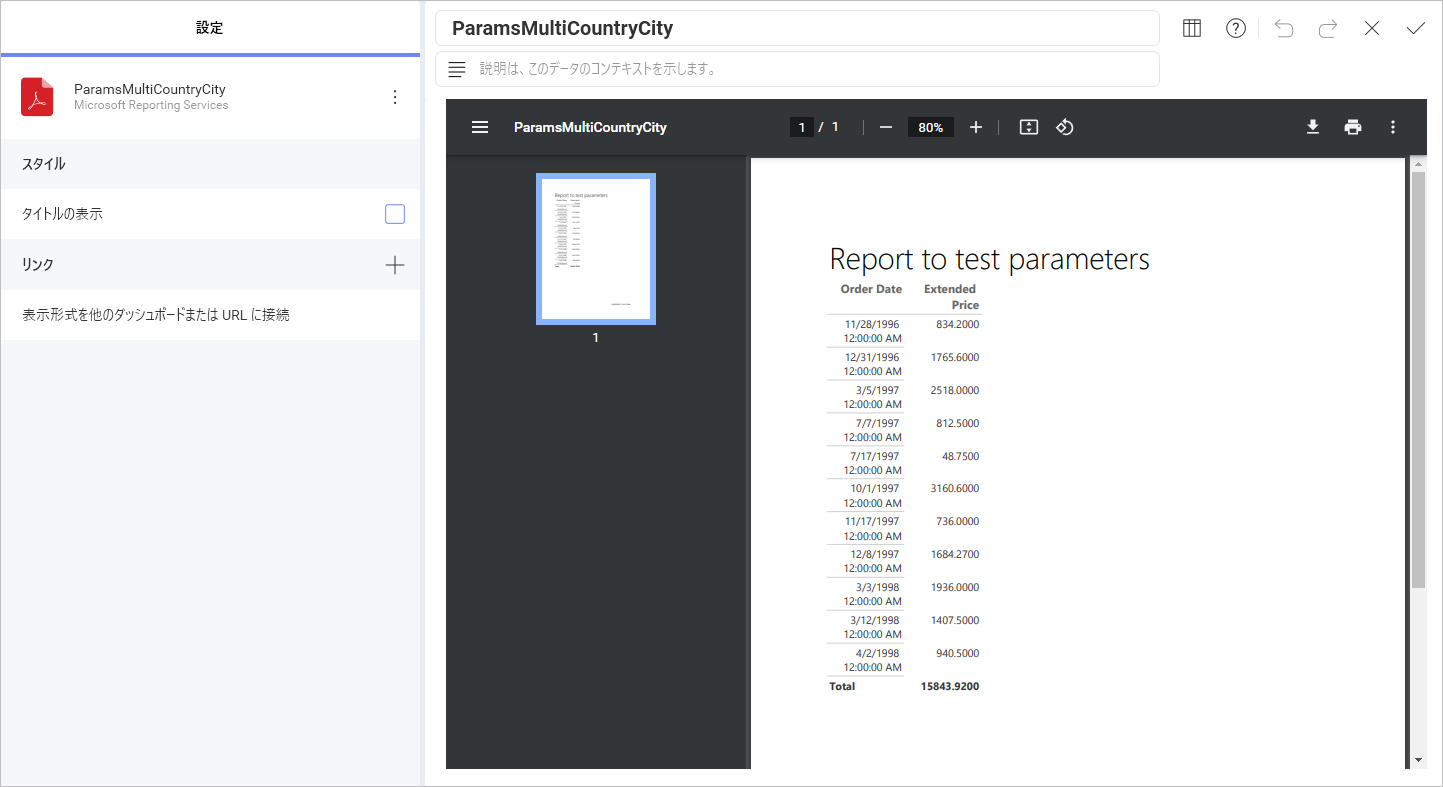This screenshot has width=1443, height=787.
Task: Click the Order Date column header
Action: tap(871, 289)
